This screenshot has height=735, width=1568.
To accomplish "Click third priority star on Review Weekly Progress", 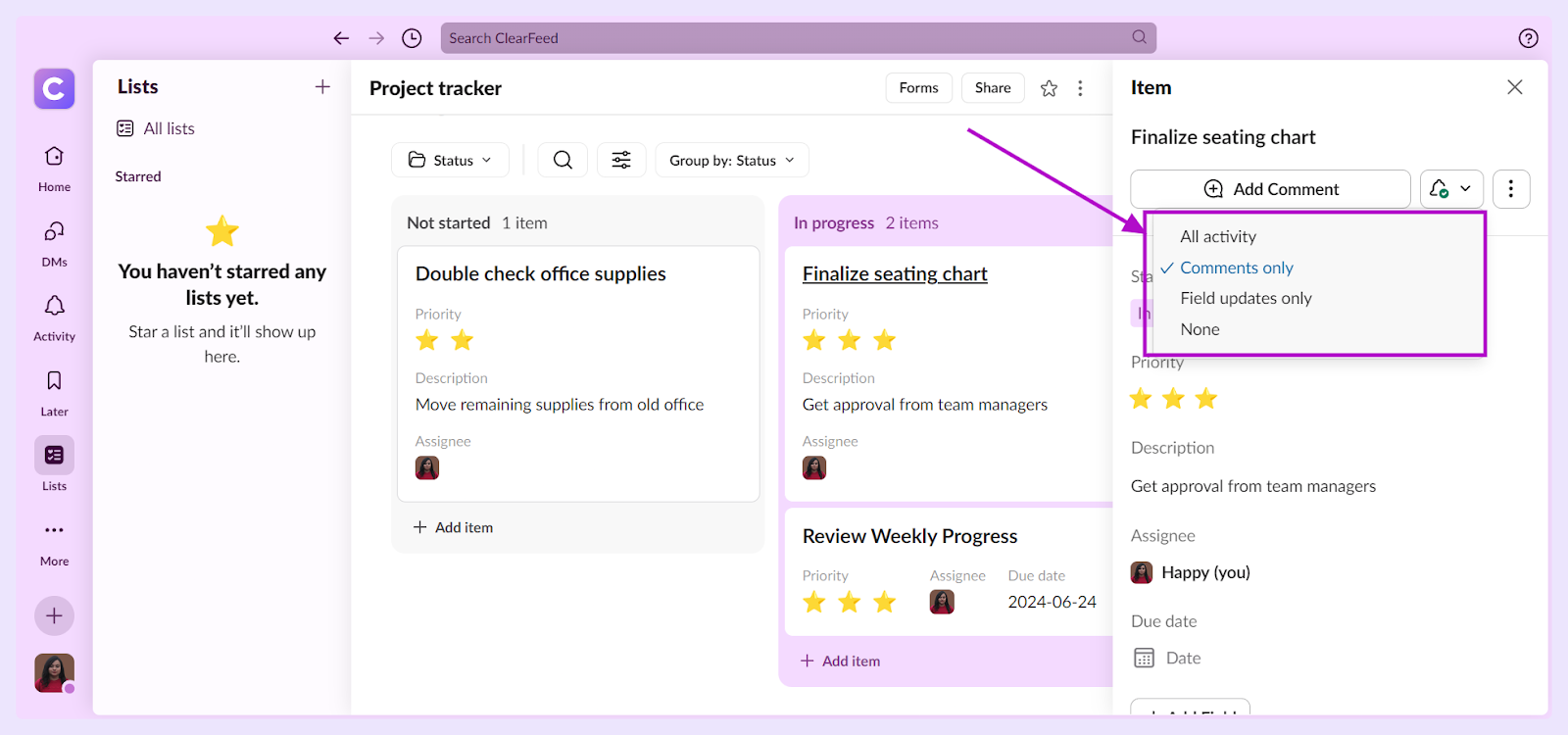I will pyautogui.click(x=884, y=602).
